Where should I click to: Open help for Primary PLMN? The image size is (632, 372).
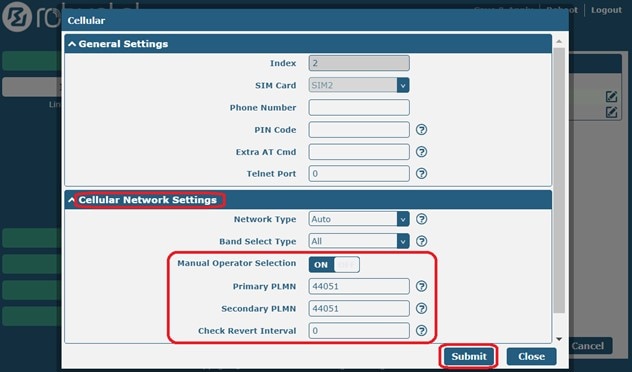[421, 287]
